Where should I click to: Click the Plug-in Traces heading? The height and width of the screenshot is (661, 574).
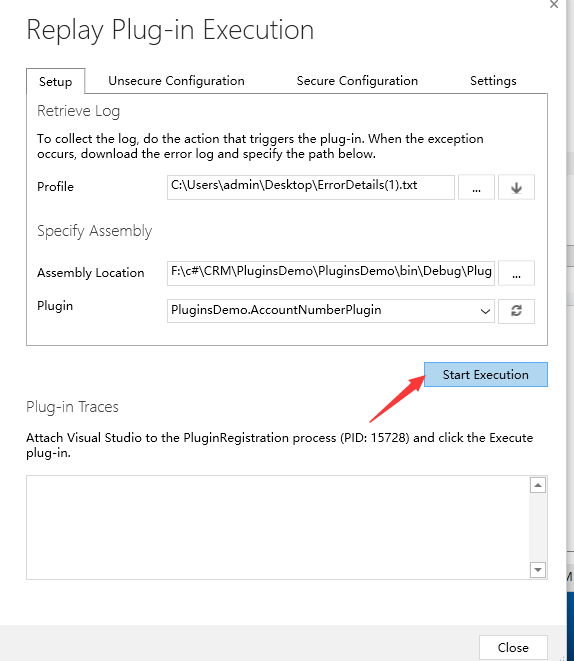[x=72, y=407]
